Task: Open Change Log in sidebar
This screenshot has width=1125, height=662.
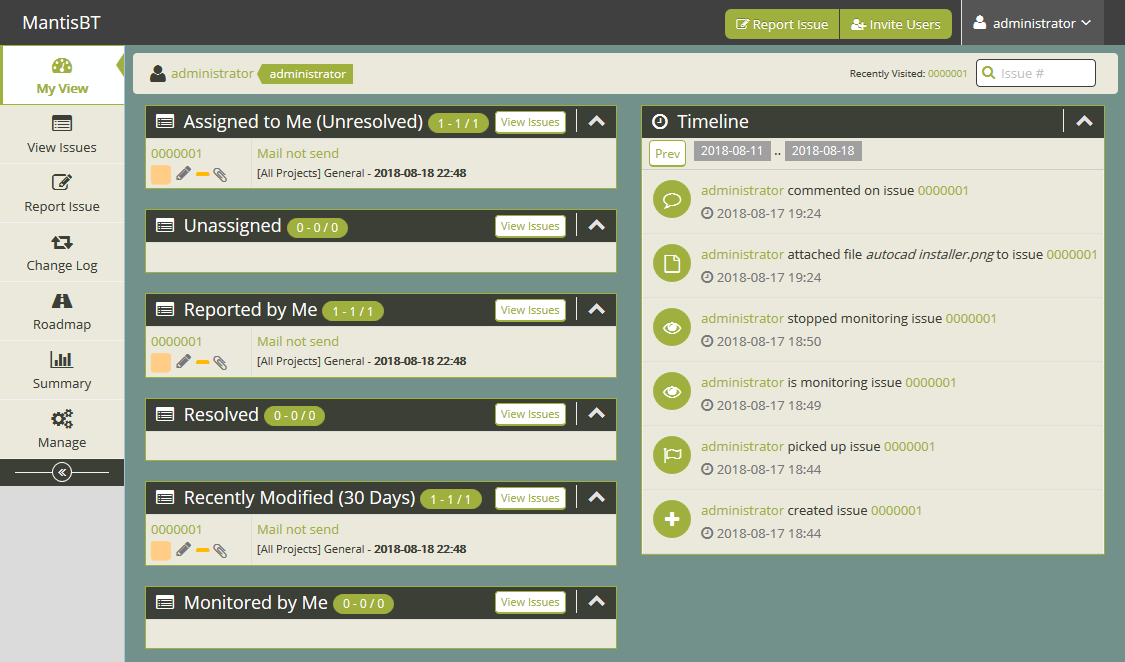Action: tap(62, 252)
